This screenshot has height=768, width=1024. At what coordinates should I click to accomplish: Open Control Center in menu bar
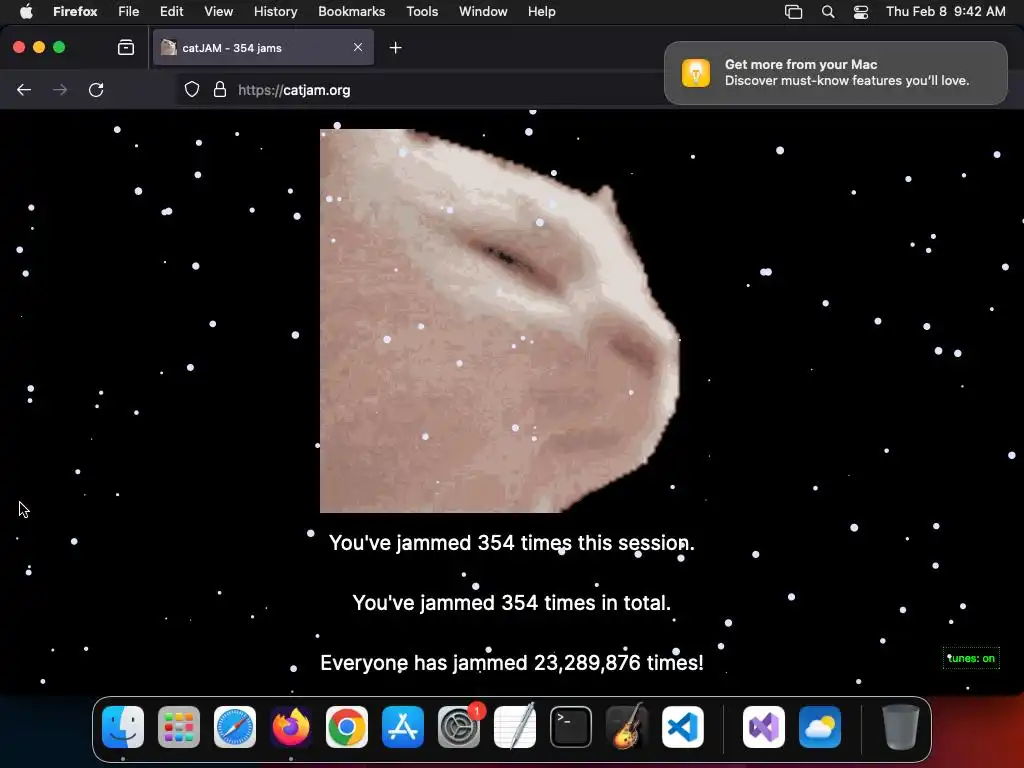(x=861, y=12)
